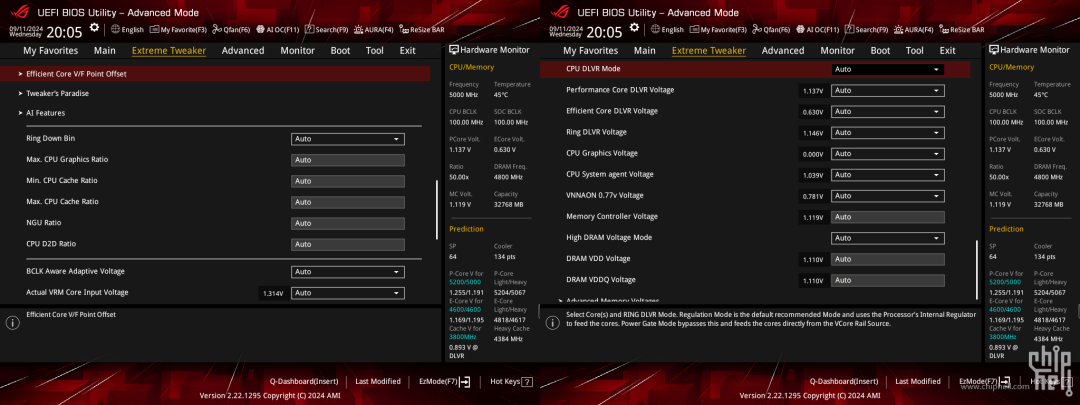Open AURA(F4) lighting icon in right BIOS screen
The image size is (1080, 405).
pyautogui.click(x=899, y=30)
